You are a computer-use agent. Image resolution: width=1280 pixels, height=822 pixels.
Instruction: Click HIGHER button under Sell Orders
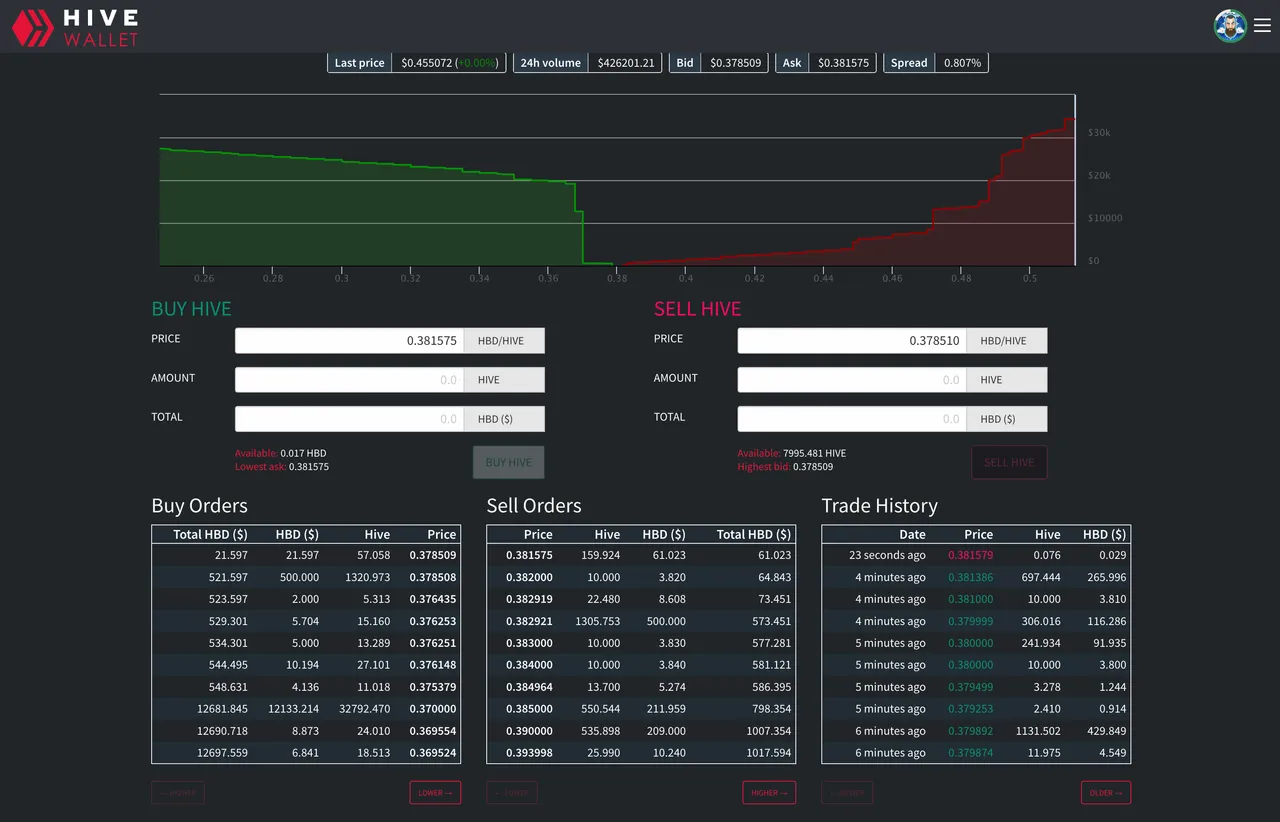[x=769, y=793]
